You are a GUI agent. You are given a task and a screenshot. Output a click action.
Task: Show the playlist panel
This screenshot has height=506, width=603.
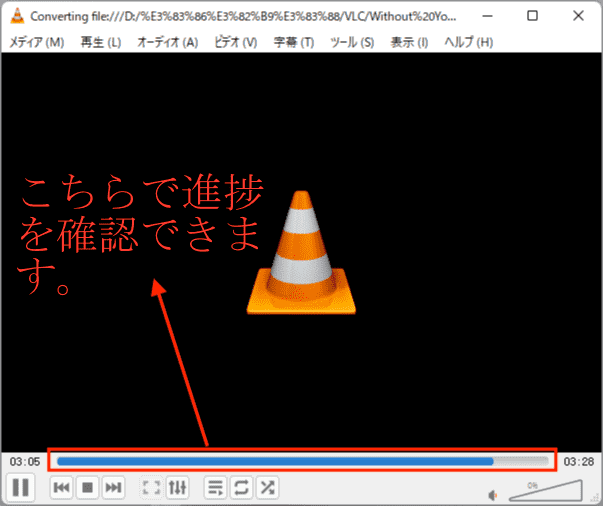click(215, 488)
